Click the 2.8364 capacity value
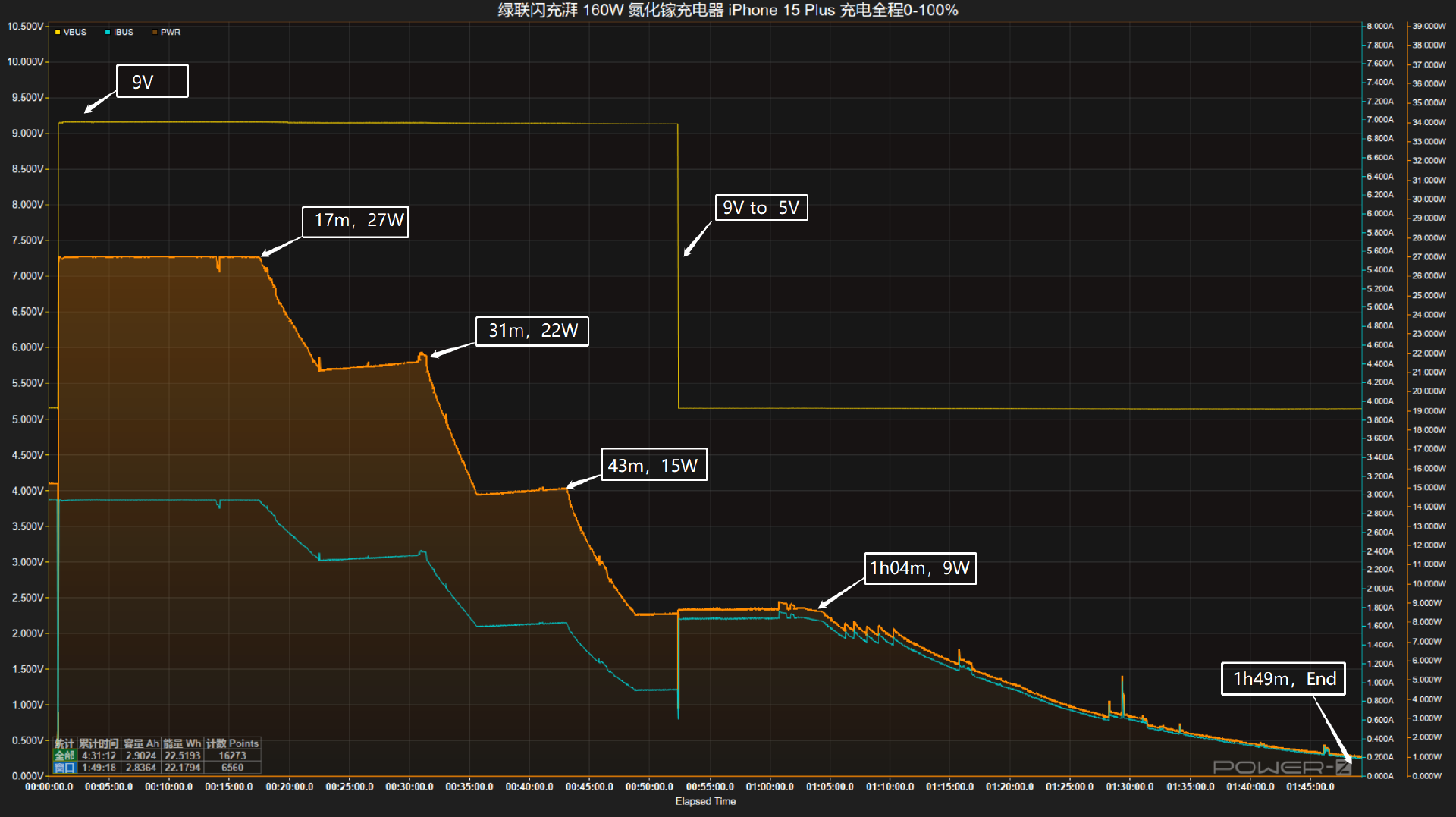The width and height of the screenshot is (1456, 817). (x=141, y=768)
